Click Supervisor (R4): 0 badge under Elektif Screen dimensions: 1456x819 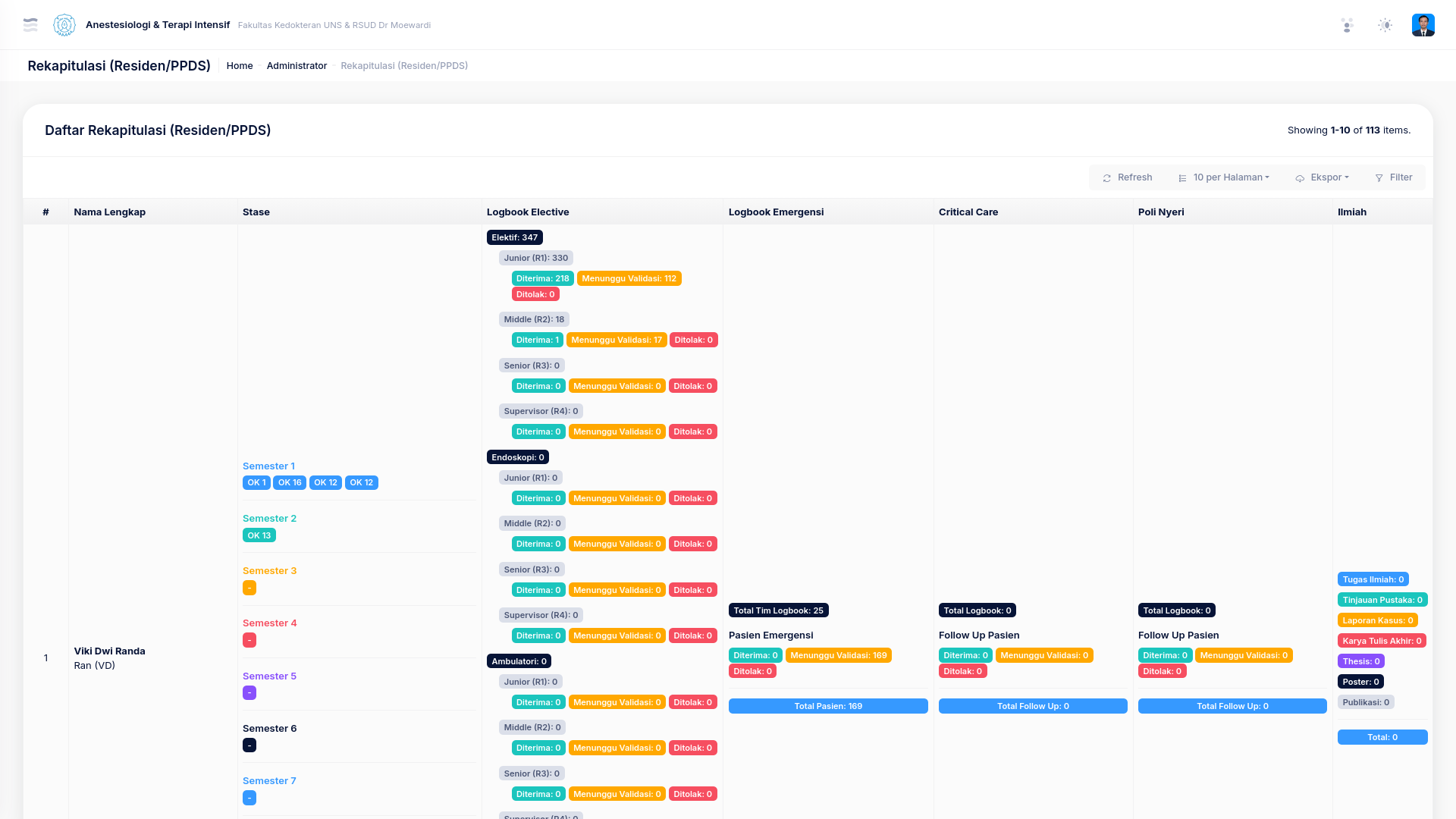coord(541,412)
